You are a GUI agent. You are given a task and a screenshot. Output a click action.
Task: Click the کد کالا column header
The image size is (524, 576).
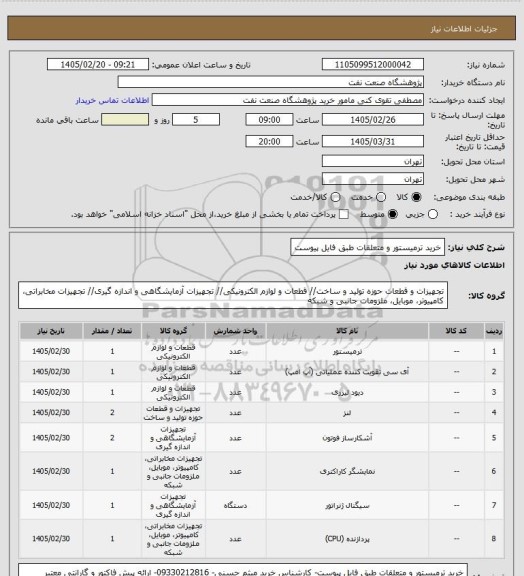[x=456, y=331]
